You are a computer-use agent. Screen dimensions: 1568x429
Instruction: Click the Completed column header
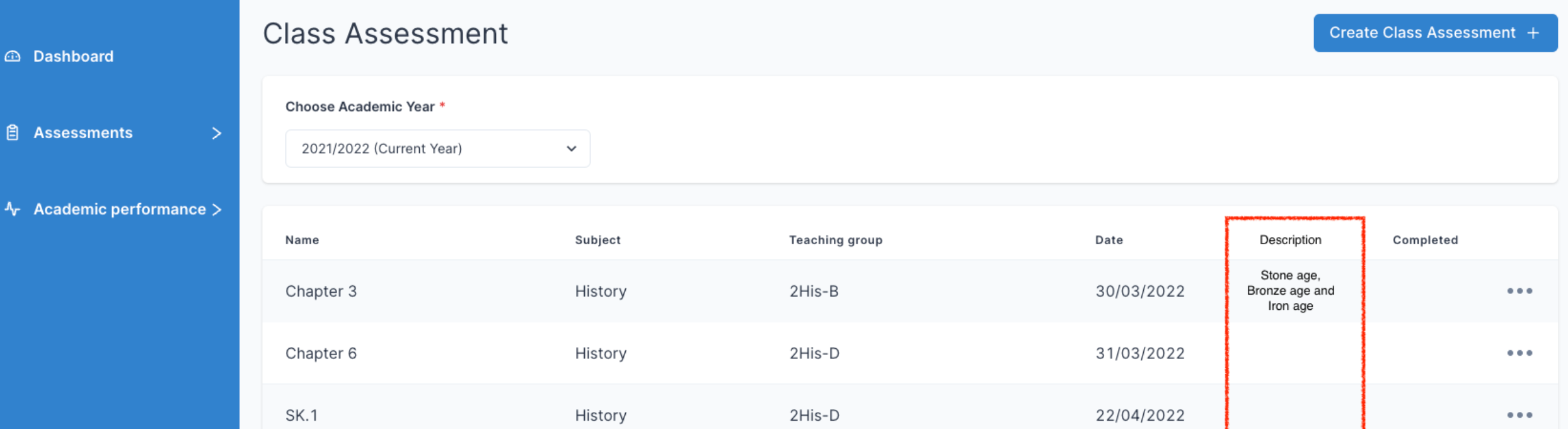pos(1426,240)
